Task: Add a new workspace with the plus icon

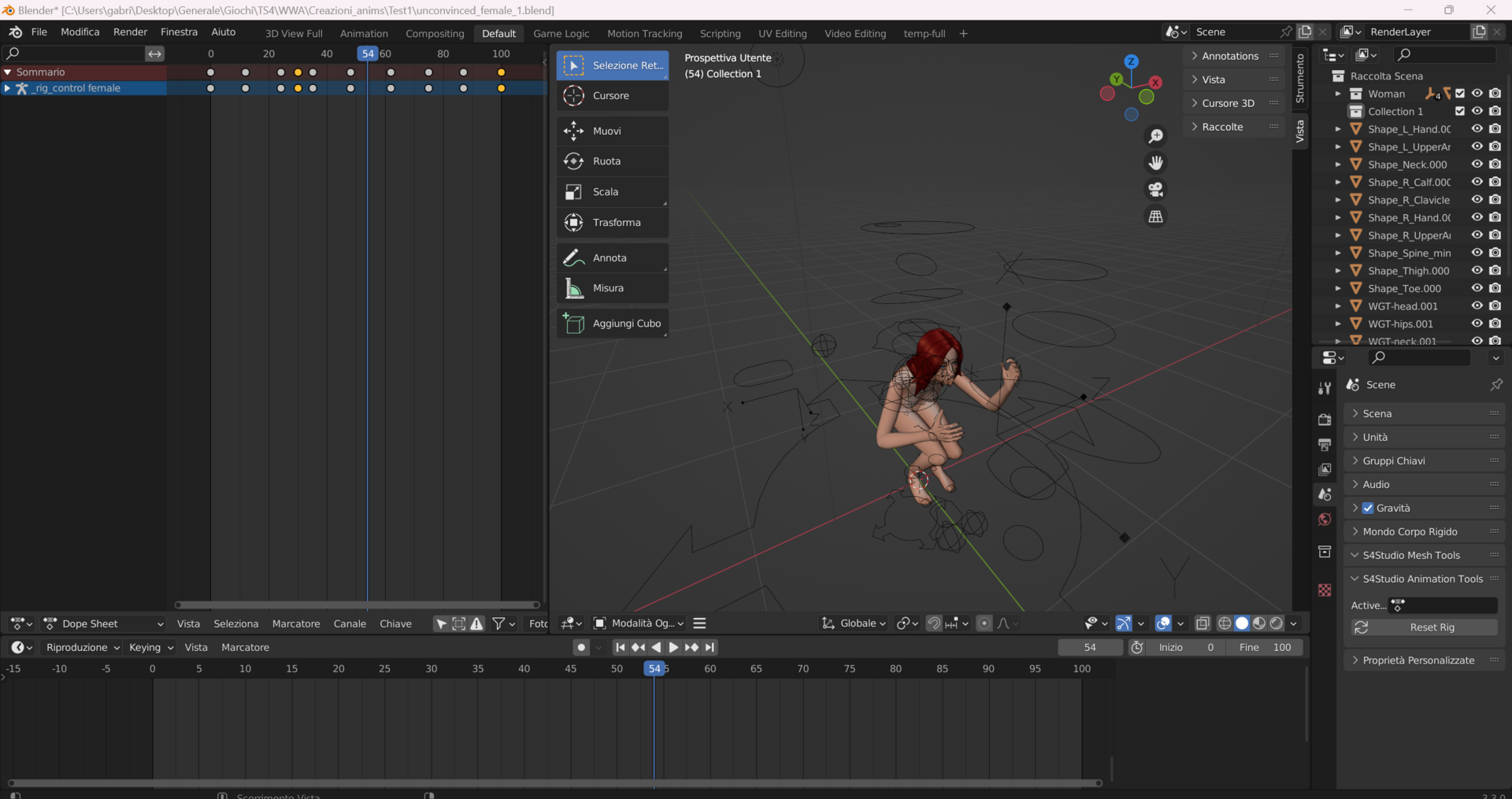Action: pos(963,33)
